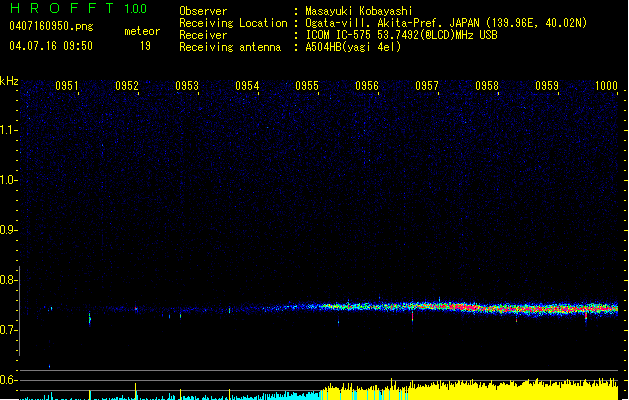The height and width of the screenshot is (400, 629).
Task: Click the Receiver label
Action: [x=203, y=35]
